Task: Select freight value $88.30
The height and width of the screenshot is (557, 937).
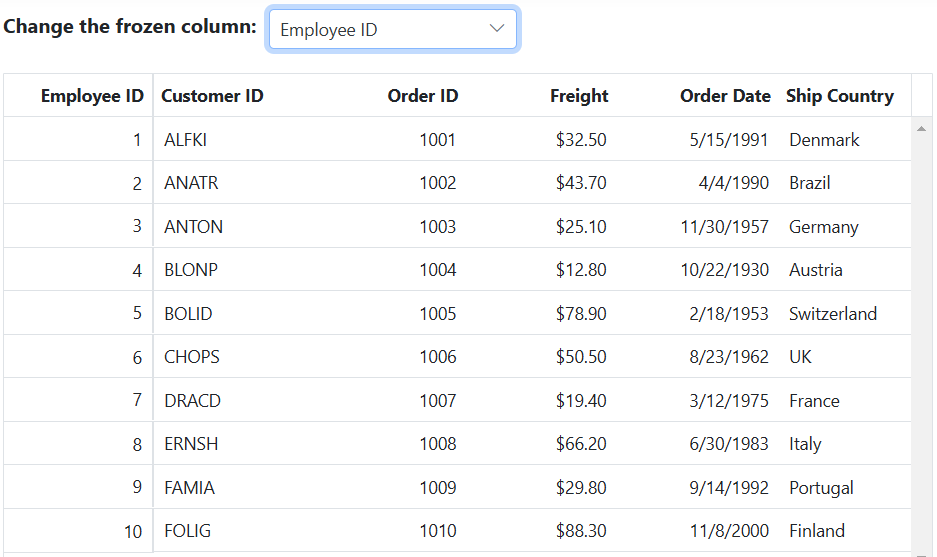Action: pyautogui.click(x=581, y=531)
